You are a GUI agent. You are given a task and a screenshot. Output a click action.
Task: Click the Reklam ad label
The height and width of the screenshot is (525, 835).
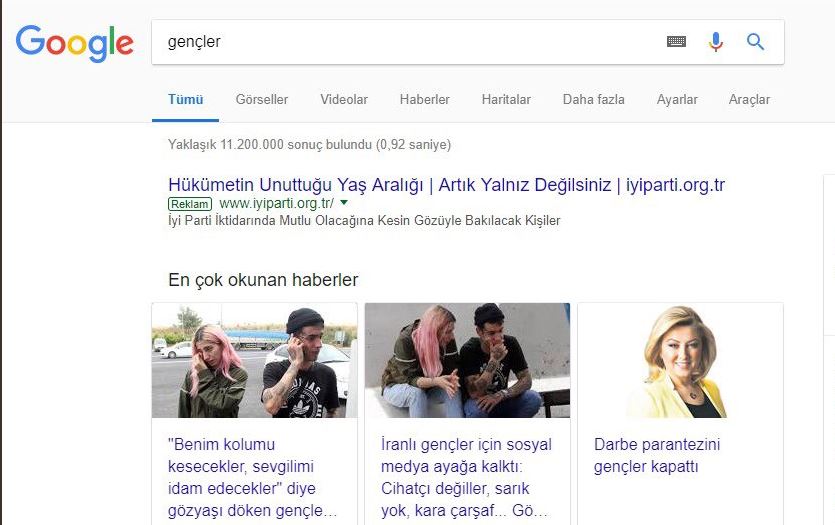(190, 204)
